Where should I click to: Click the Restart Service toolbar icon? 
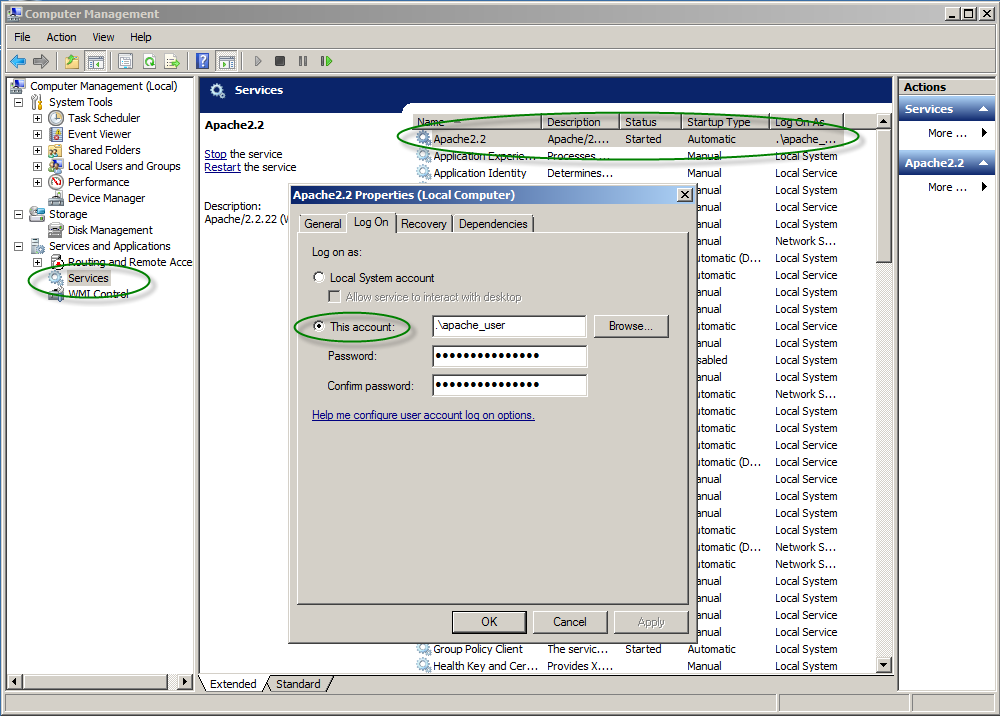[x=327, y=61]
